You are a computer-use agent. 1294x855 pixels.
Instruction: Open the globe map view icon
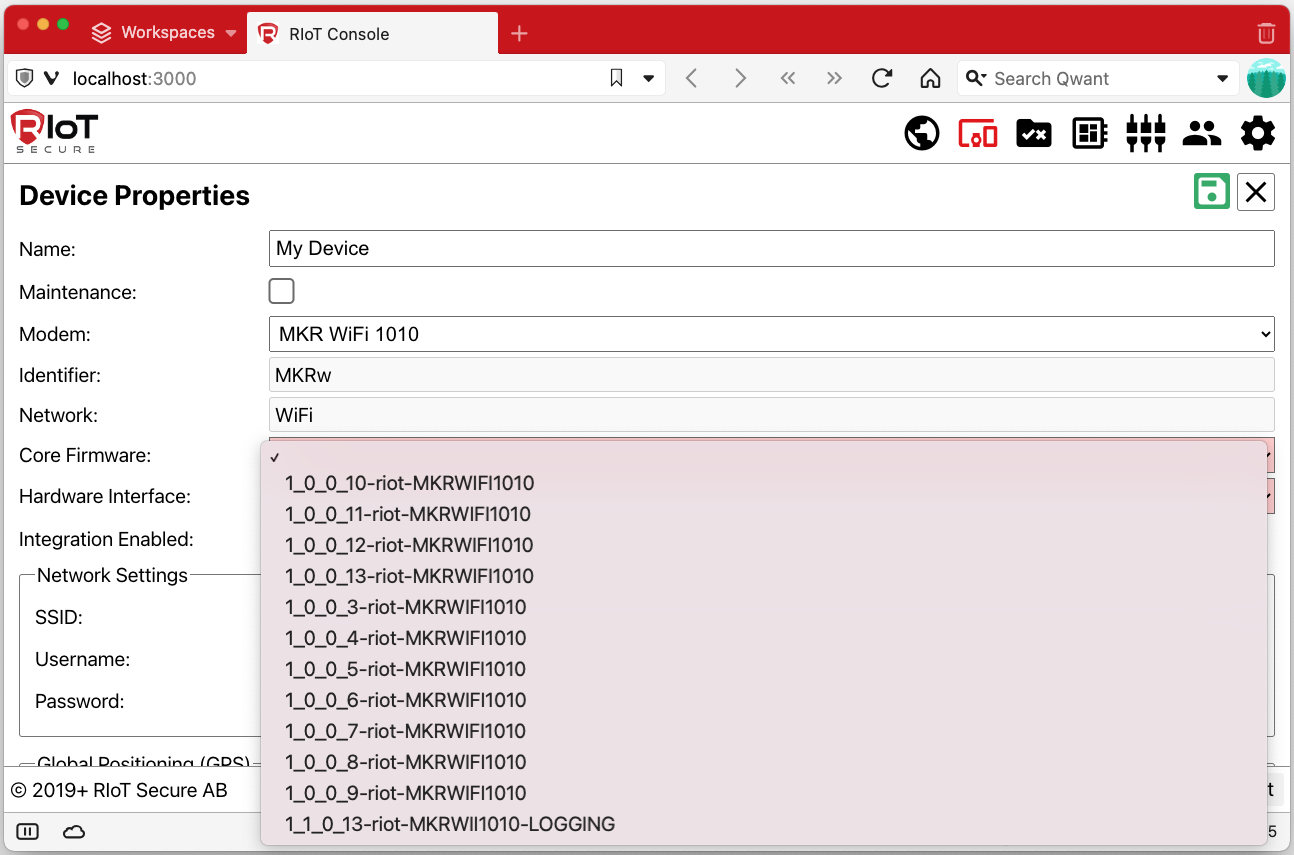[921, 133]
